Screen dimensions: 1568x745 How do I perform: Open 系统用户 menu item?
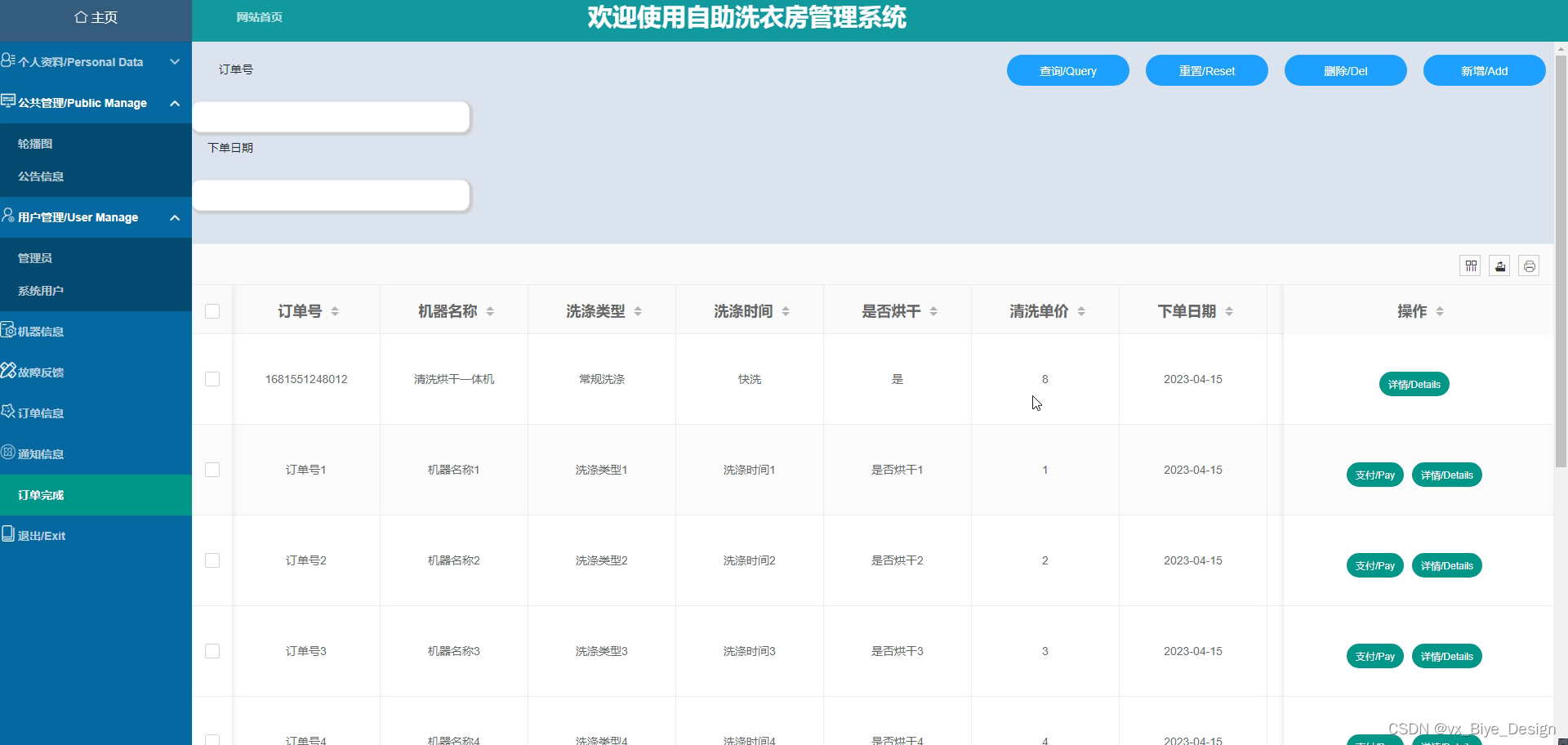click(x=96, y=291)
